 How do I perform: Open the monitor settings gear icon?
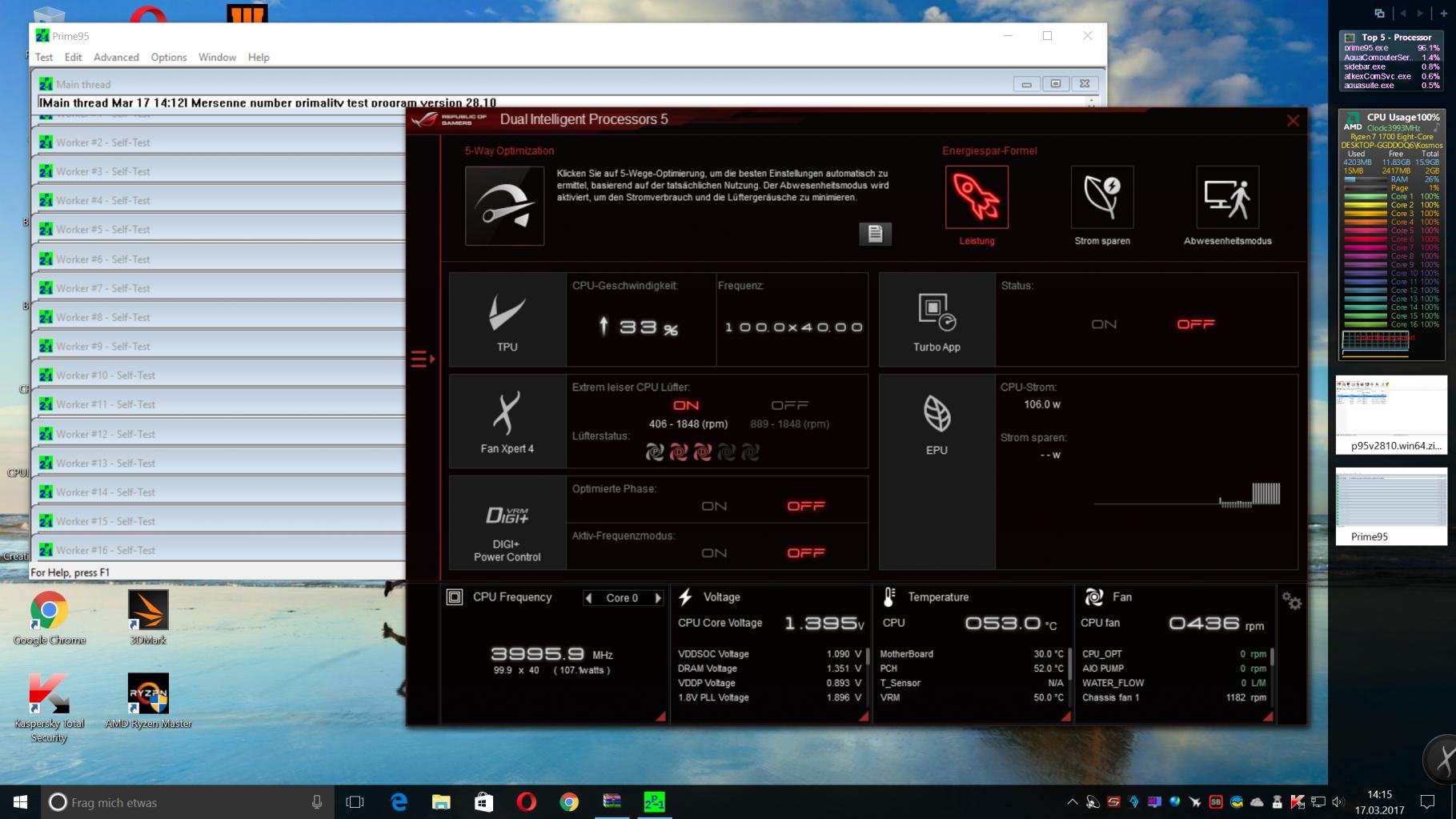point(1291,600)
